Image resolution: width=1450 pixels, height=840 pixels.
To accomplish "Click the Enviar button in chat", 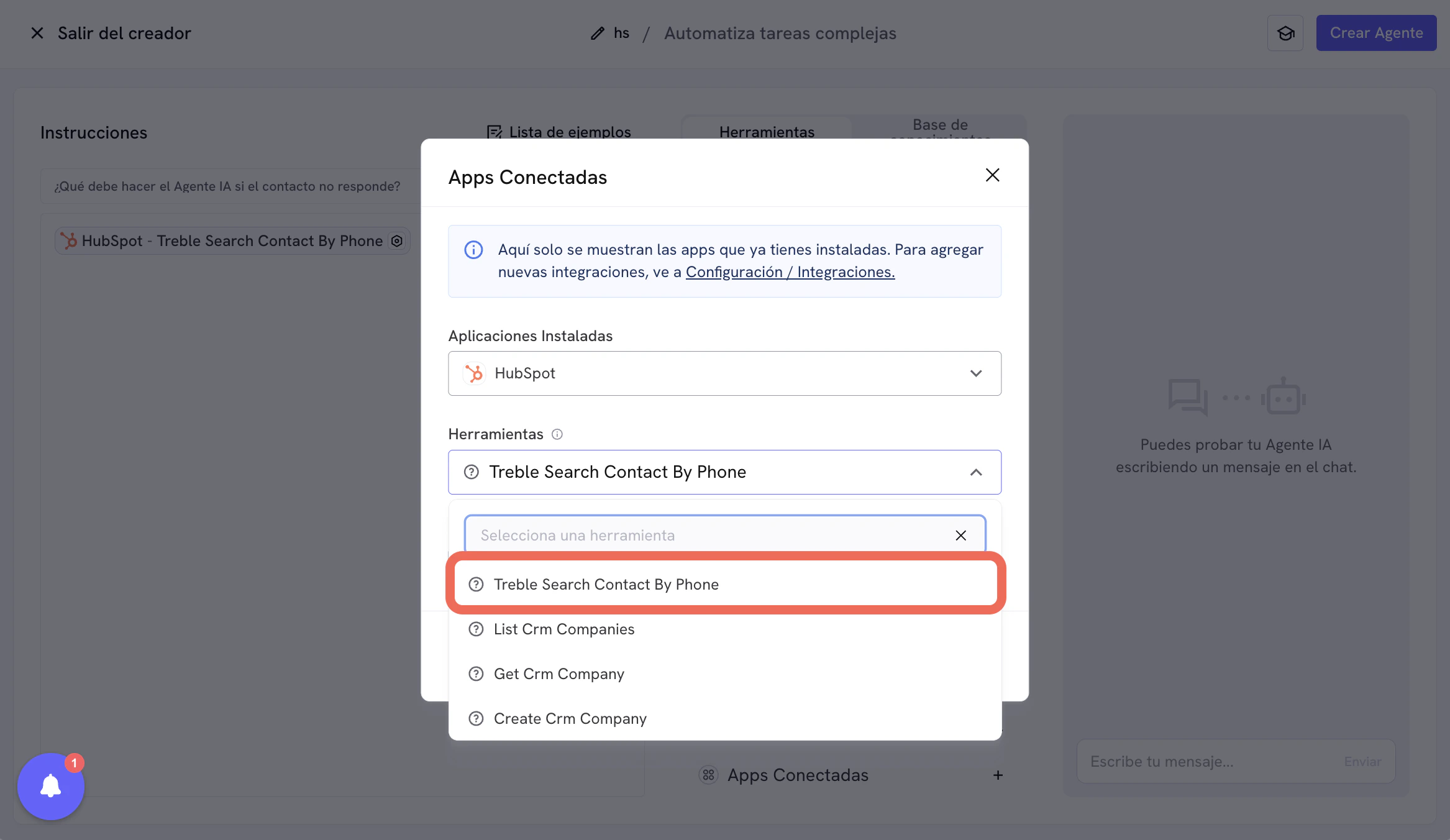I will [1362, 762].
